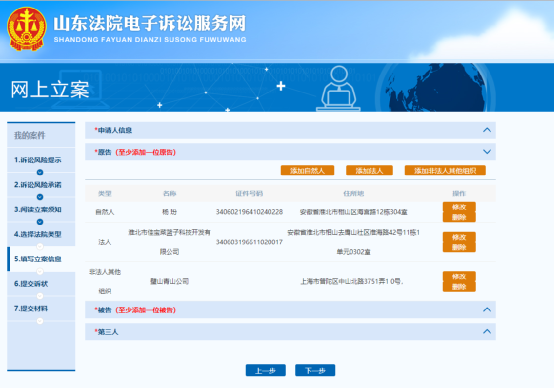Select step 6.提交诉状

31,284
